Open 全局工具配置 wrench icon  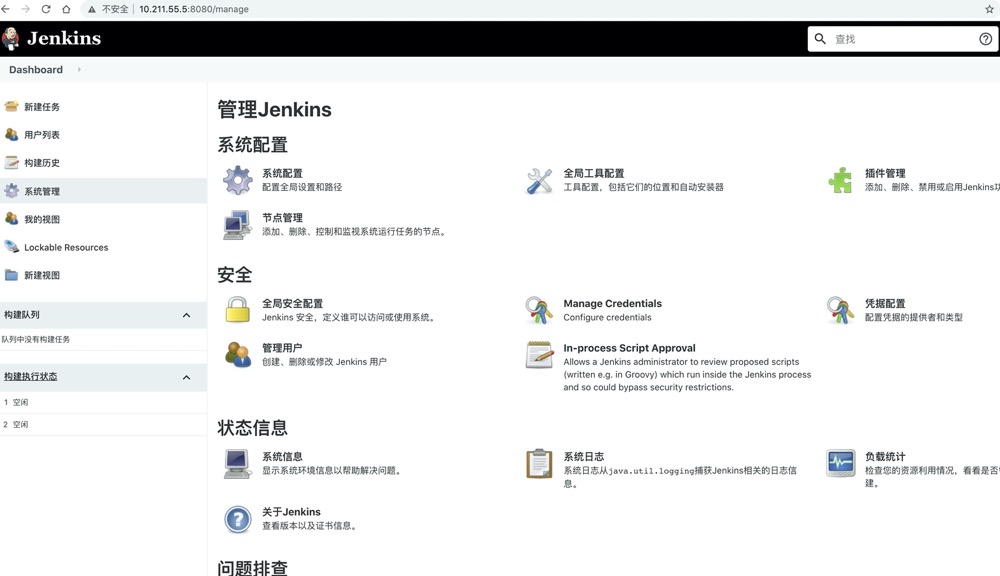coord(539,181)
